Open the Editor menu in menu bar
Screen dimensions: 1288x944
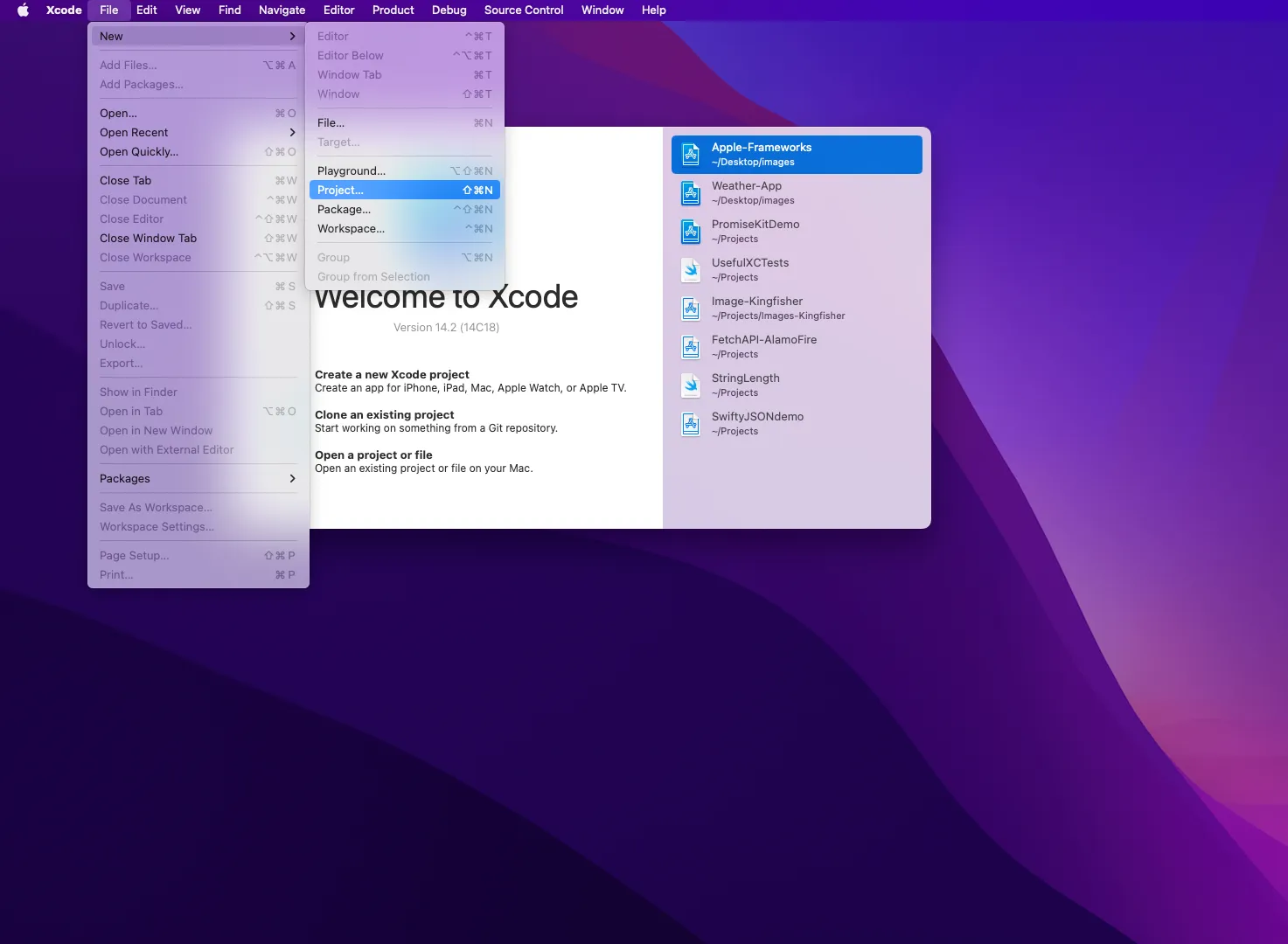click(339, 10)
